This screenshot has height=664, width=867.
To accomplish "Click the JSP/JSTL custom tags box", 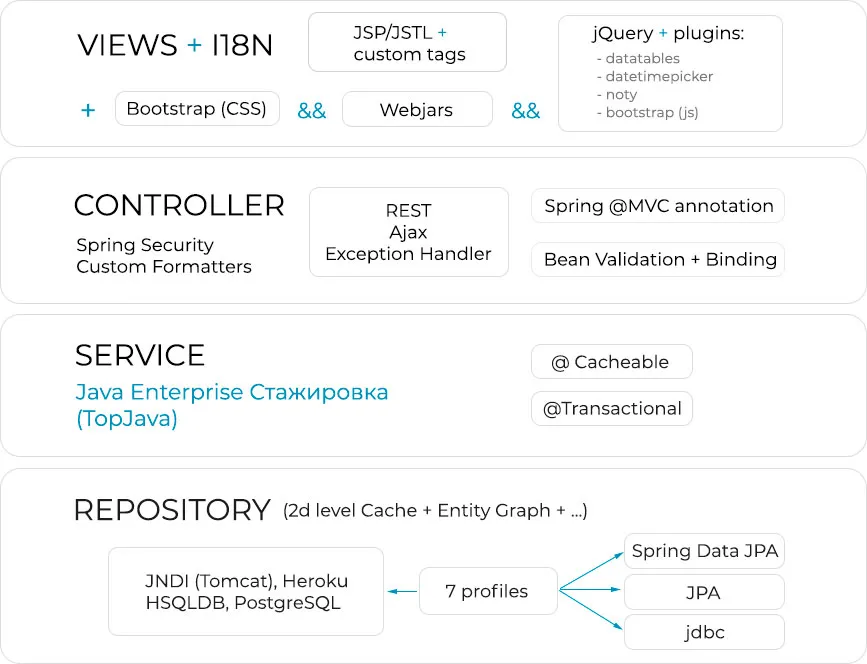I will (408, 42).
